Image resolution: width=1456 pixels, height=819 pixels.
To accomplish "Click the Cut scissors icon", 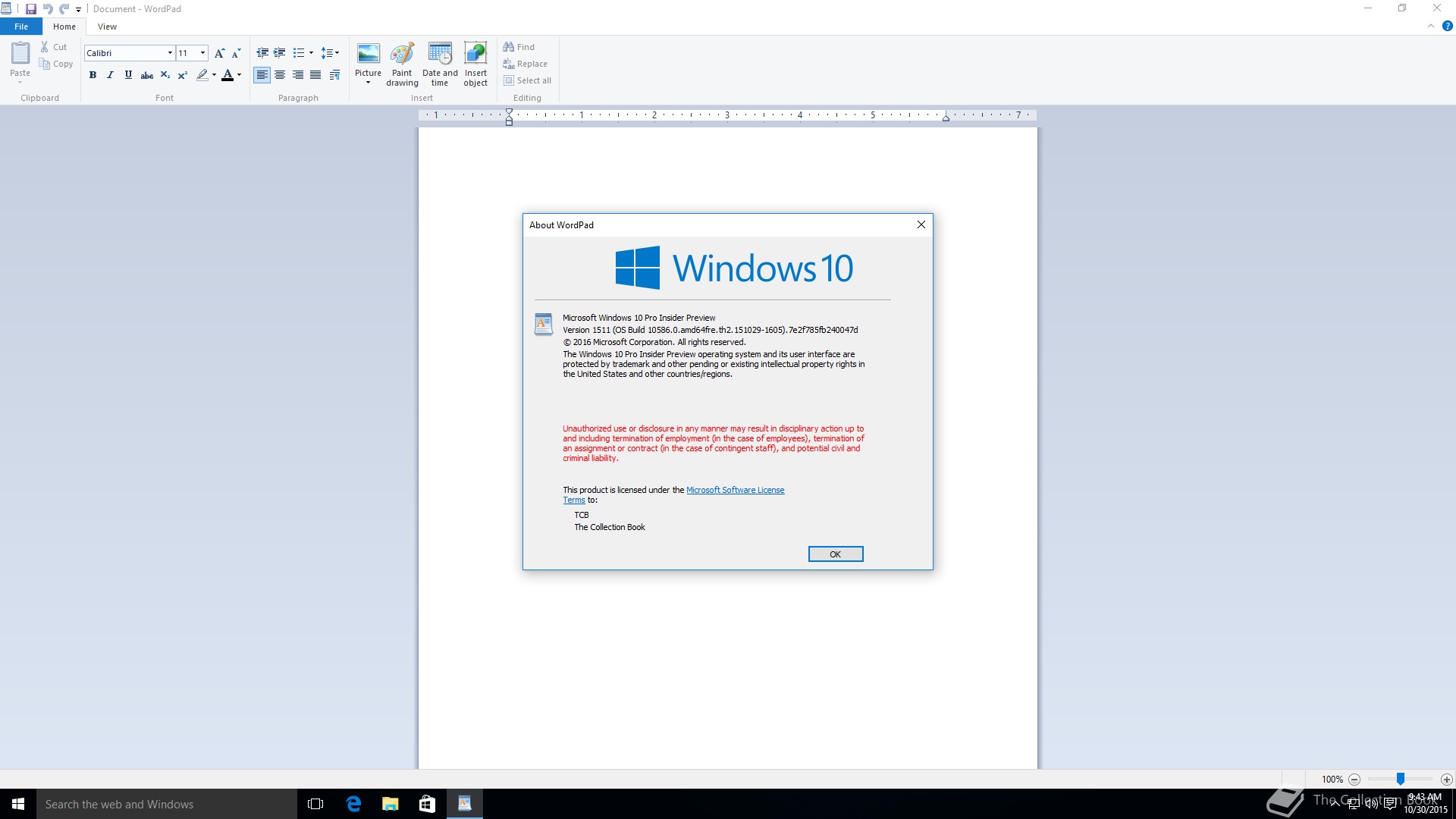I will tap(45, 47).
